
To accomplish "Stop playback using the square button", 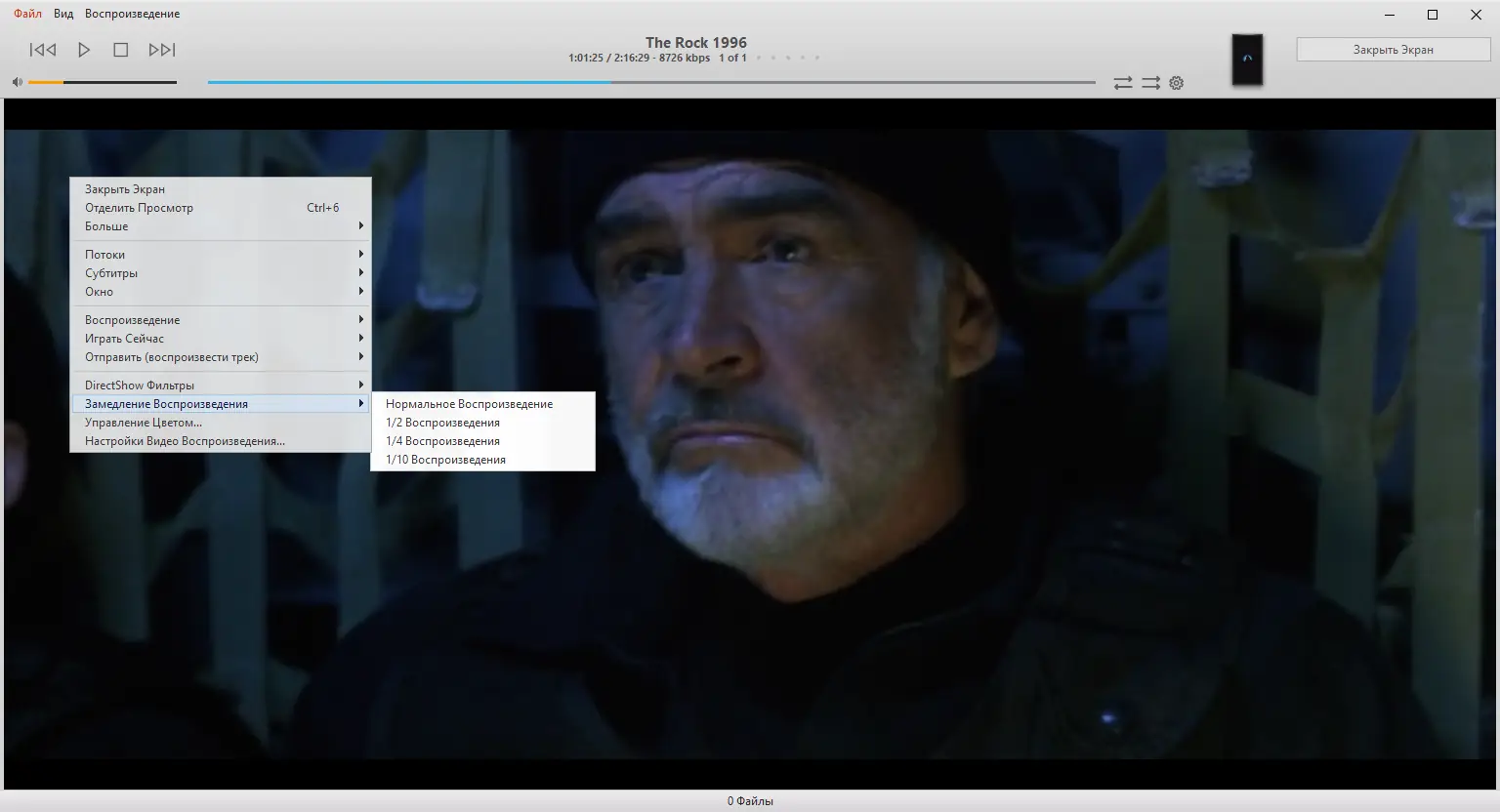I will pyautogui.click(x=121, y=50).
